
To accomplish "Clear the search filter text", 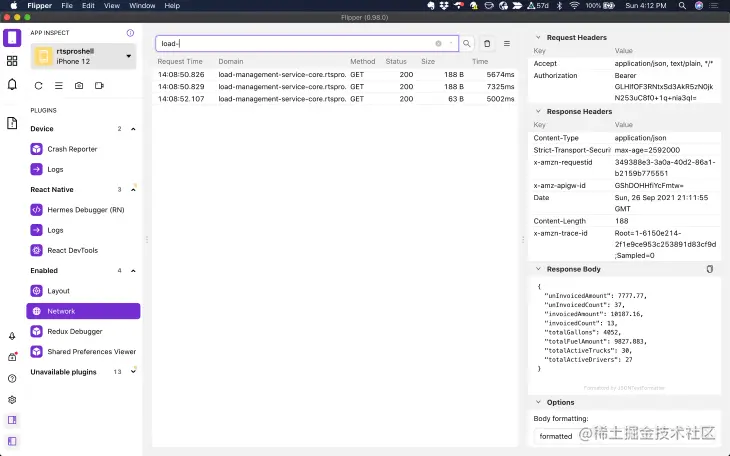I will [x=438, y=43].
